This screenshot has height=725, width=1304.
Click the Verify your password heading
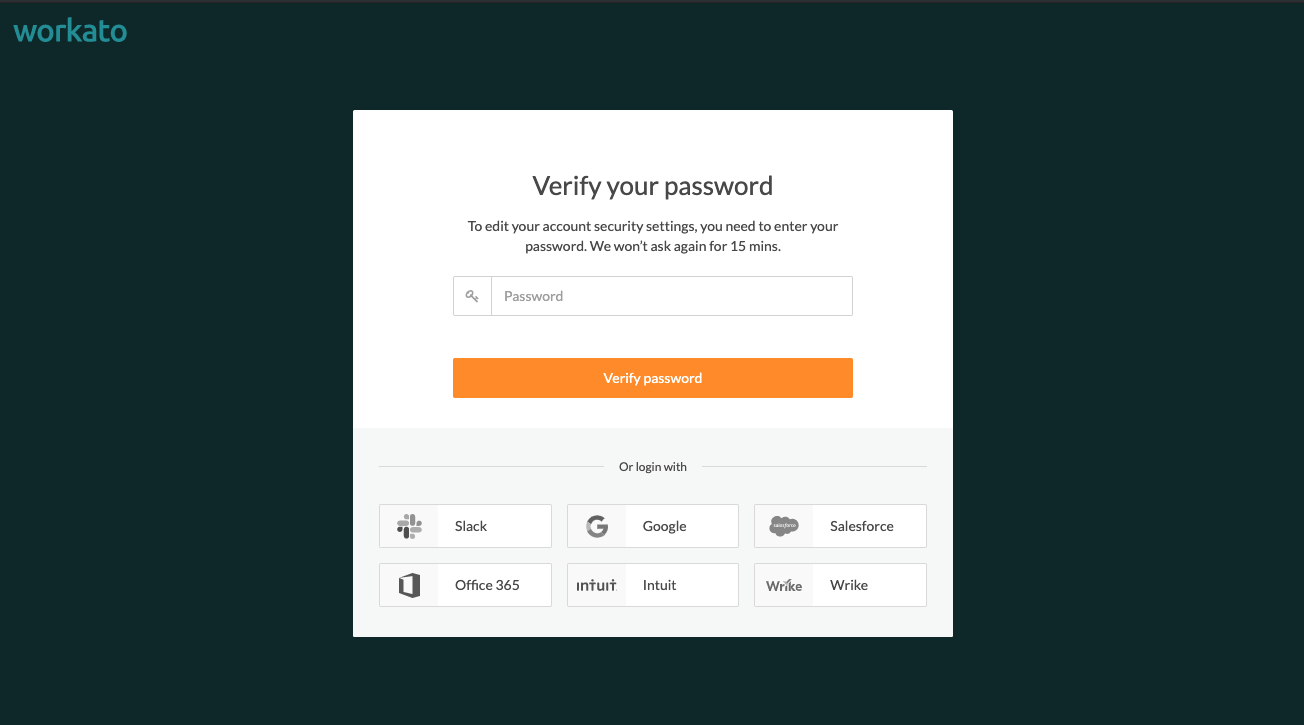pyautogui.click(x=652, y=186)
